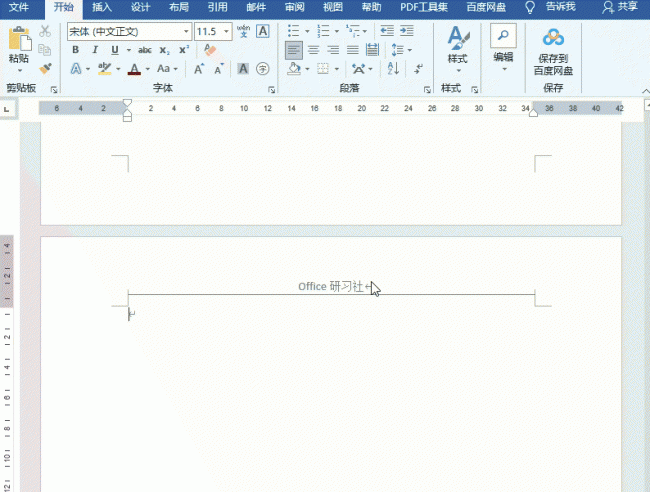Open the 文件 (File) tab

coord(19,7)
